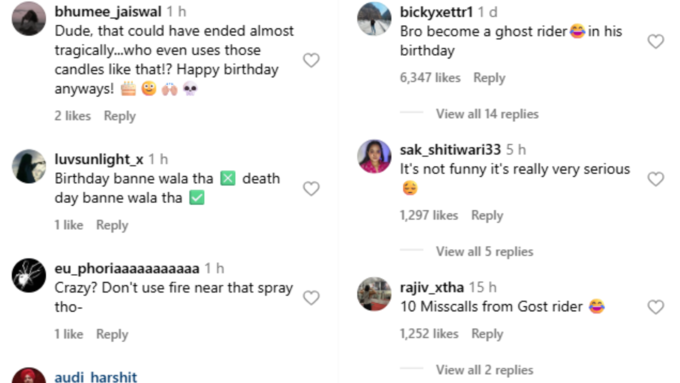The image size is (680, 383).
Task: Like sak_shitiwari33's comment with the heart
Action: (656, 179)
